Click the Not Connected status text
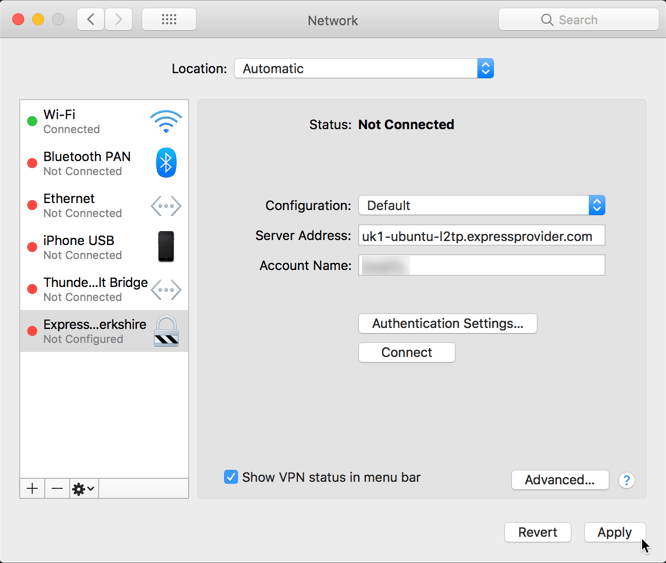Image resolution: width=666 pixels, height=563 pixels. (406, 124)
